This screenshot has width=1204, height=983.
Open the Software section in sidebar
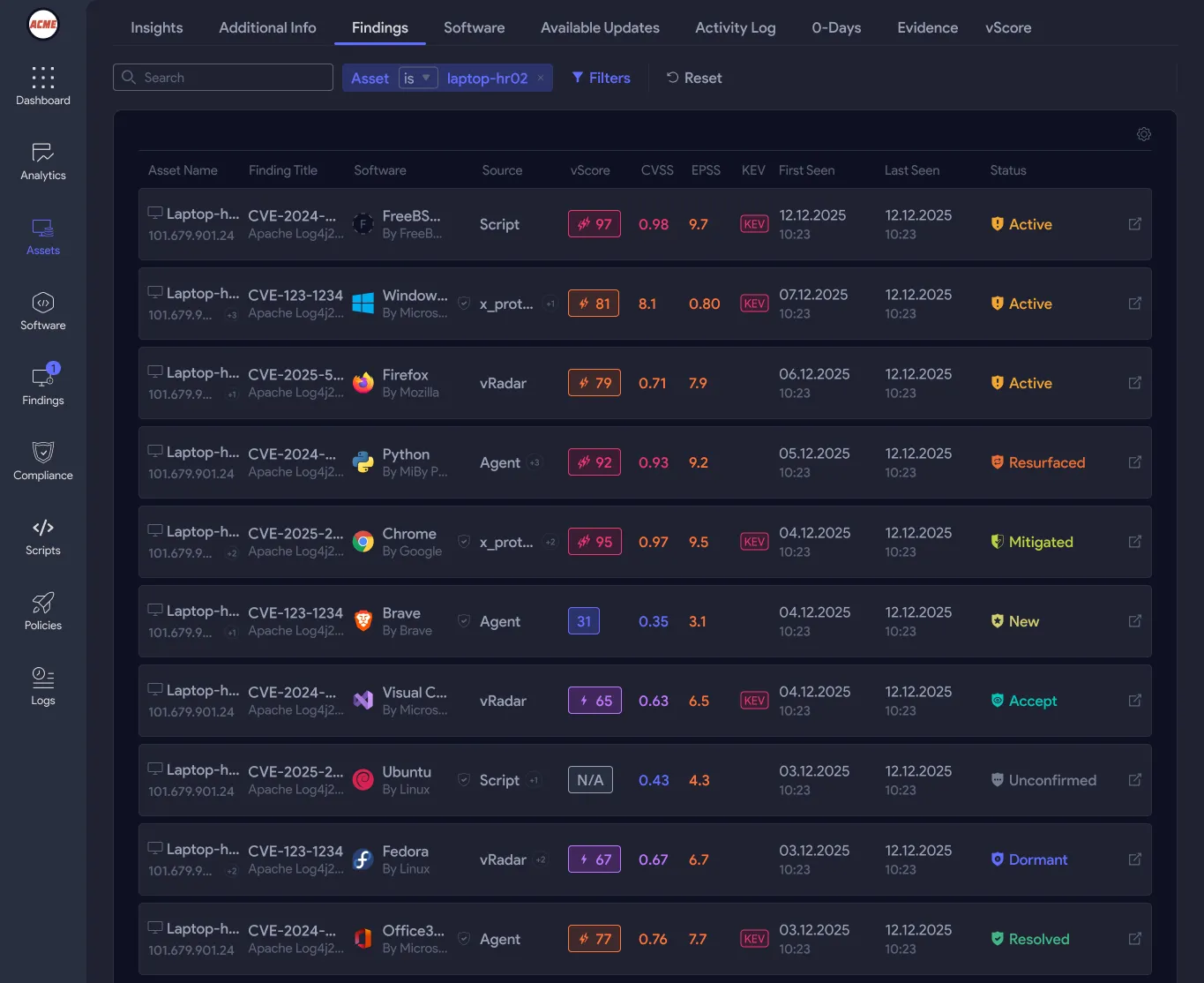click(42, 311)
